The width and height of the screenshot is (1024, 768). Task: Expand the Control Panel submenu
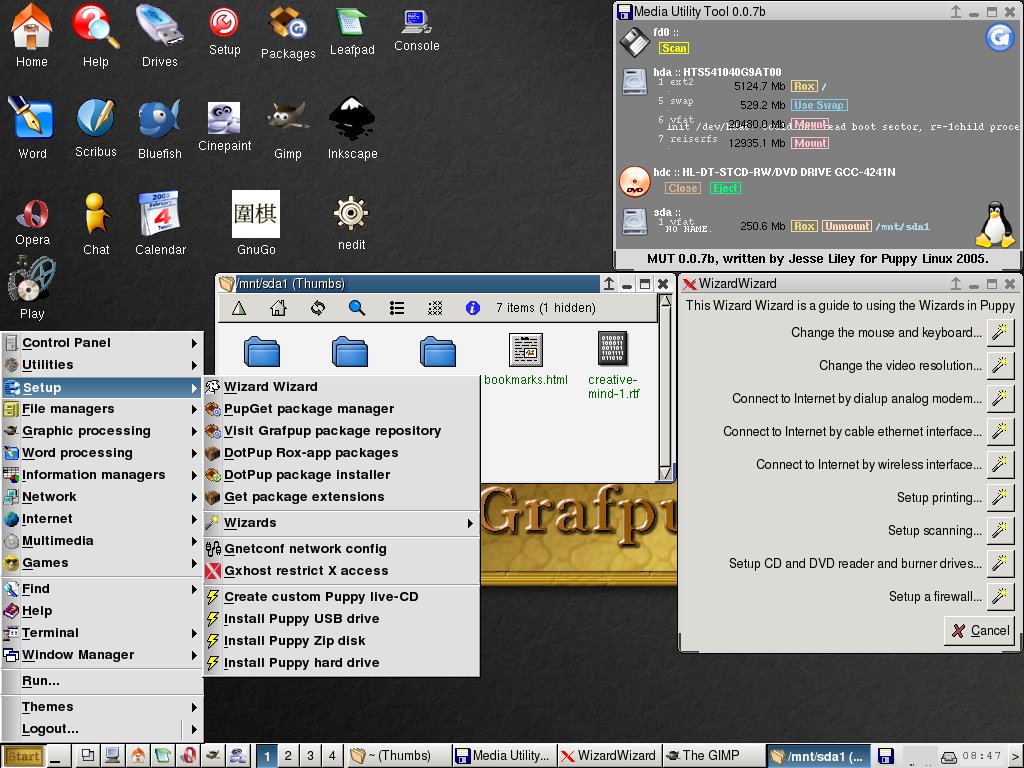click(x=103, y=343)
